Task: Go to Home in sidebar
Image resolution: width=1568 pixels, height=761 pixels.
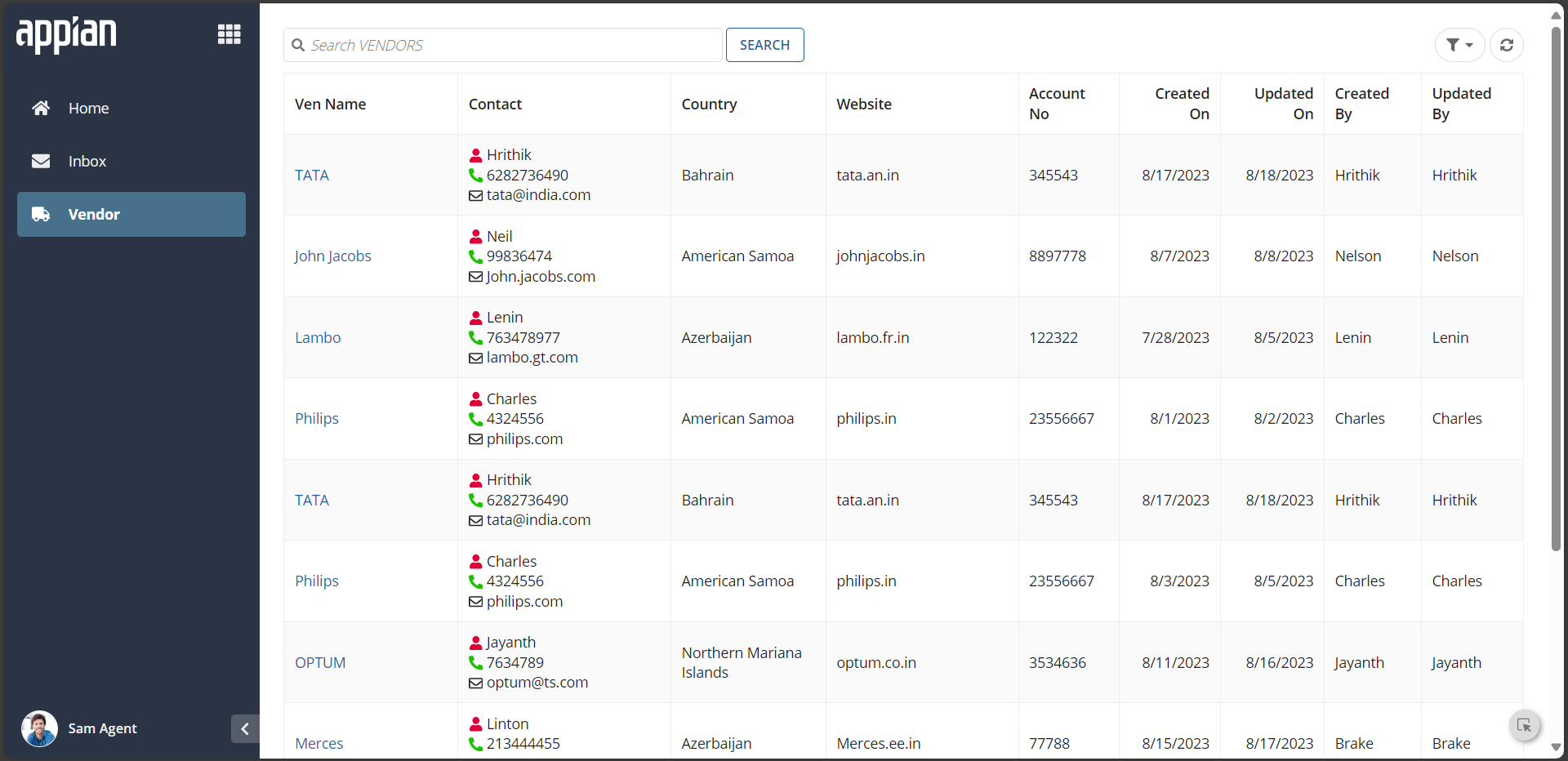Action: pyautogui.click(x=131, y=108)
